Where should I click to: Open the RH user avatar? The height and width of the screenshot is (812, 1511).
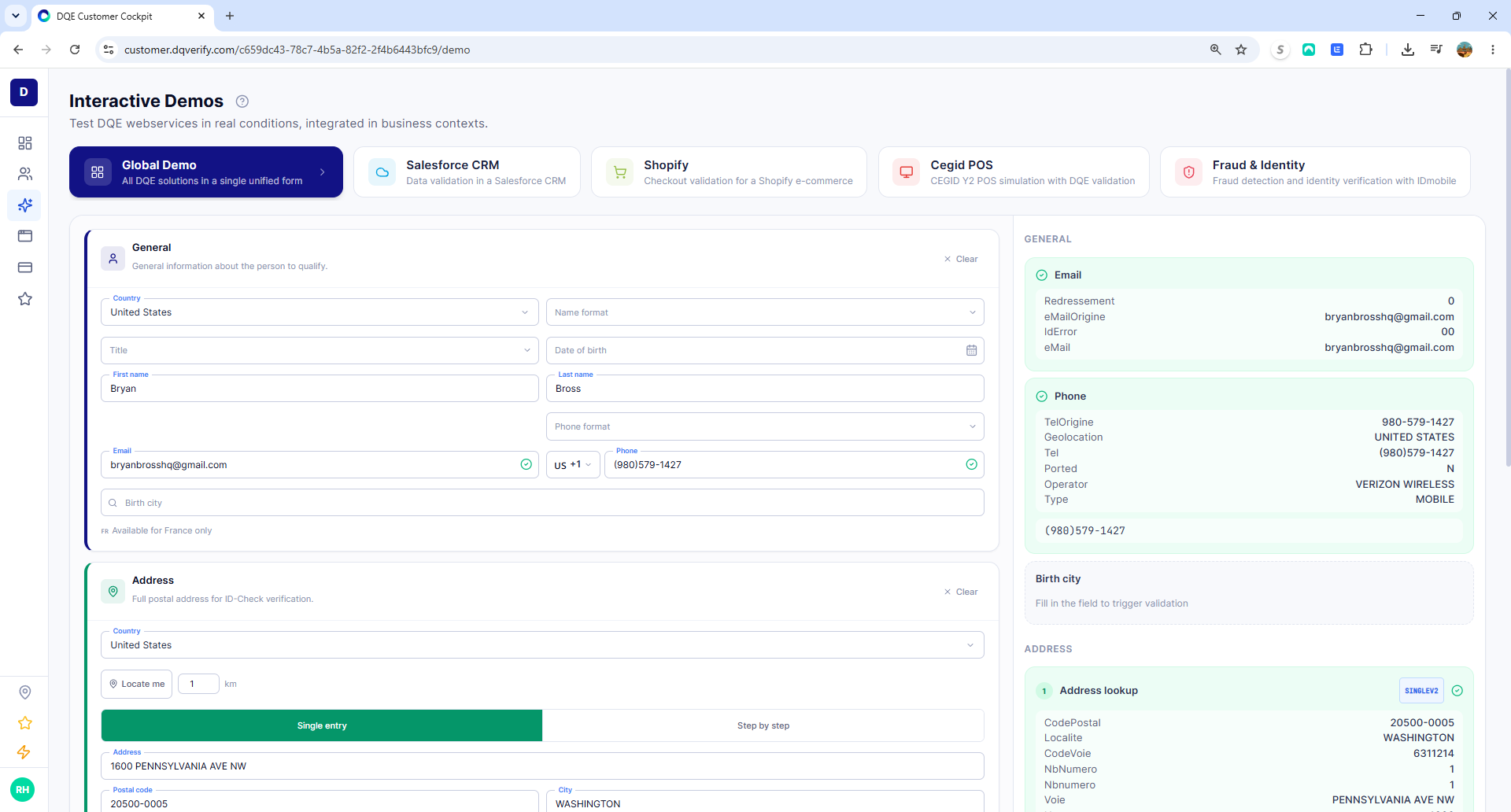23,790
